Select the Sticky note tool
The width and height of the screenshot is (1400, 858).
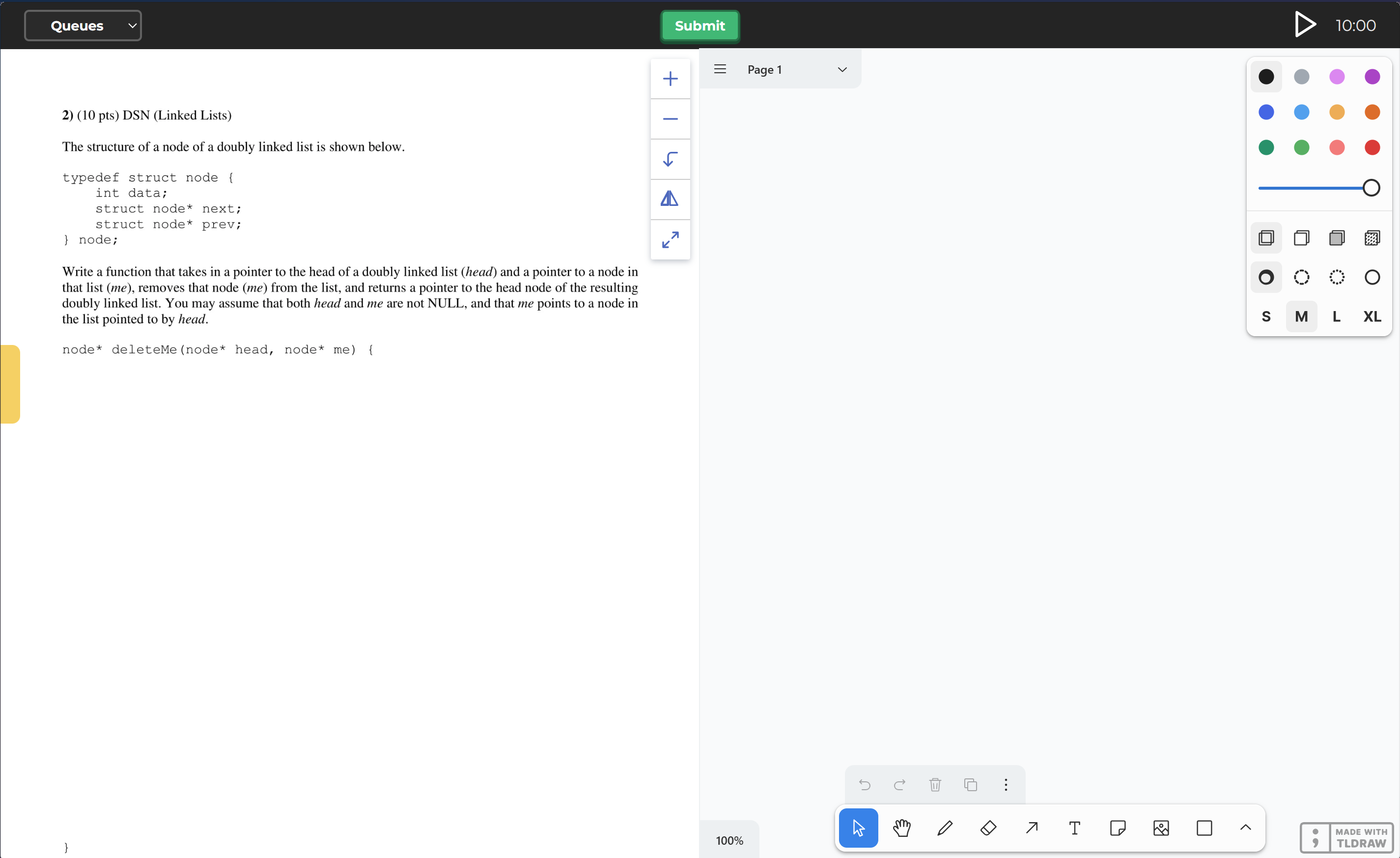pos(1118,828)
